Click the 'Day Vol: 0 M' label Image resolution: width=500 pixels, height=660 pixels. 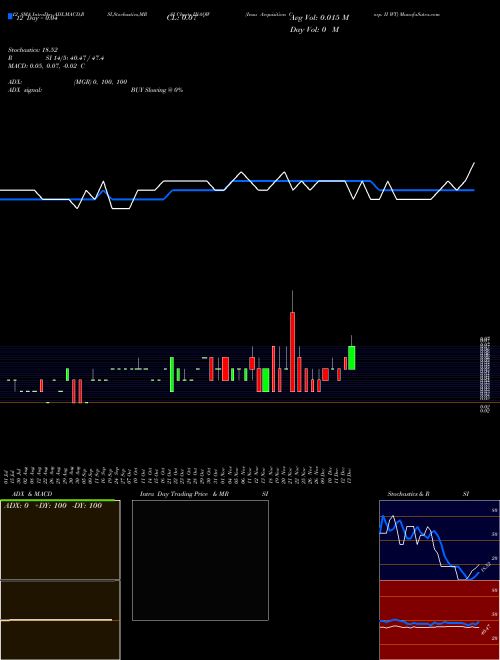click(x=314, y=30)
